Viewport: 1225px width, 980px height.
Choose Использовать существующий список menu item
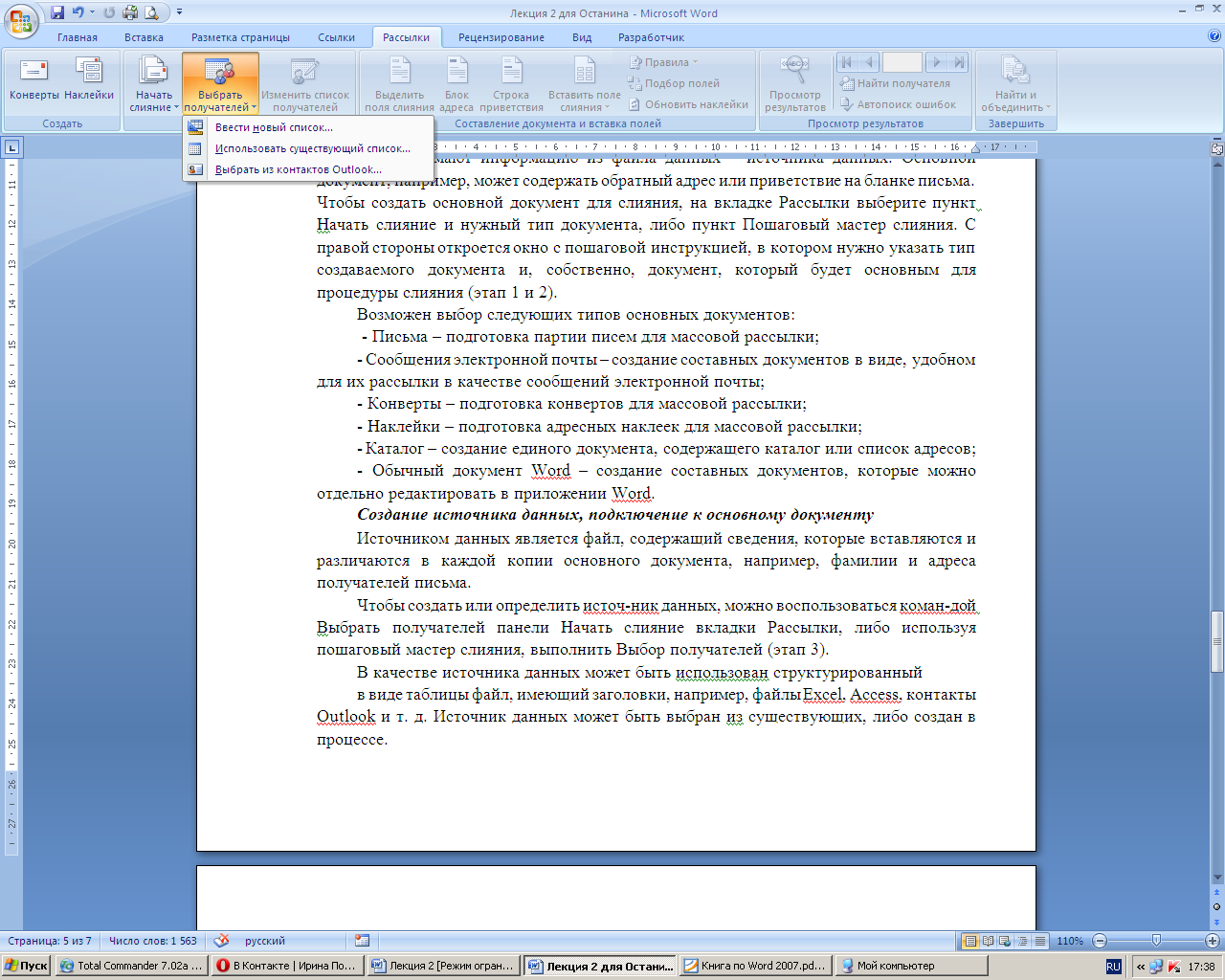point(307,148)
